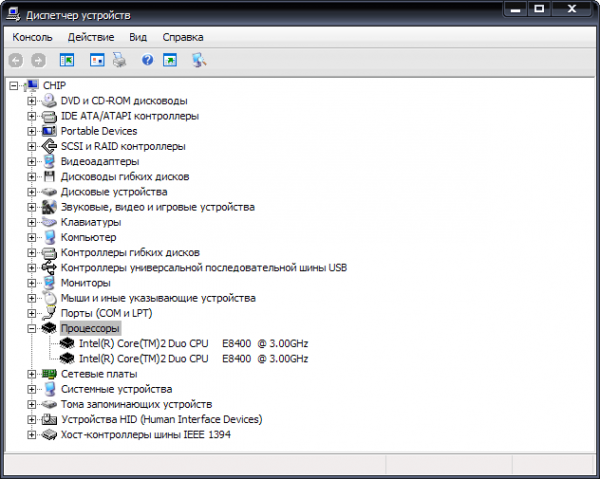The image size is (600, 479).
Task: Expand the Клавиатуры node
Action: [31, 222]
